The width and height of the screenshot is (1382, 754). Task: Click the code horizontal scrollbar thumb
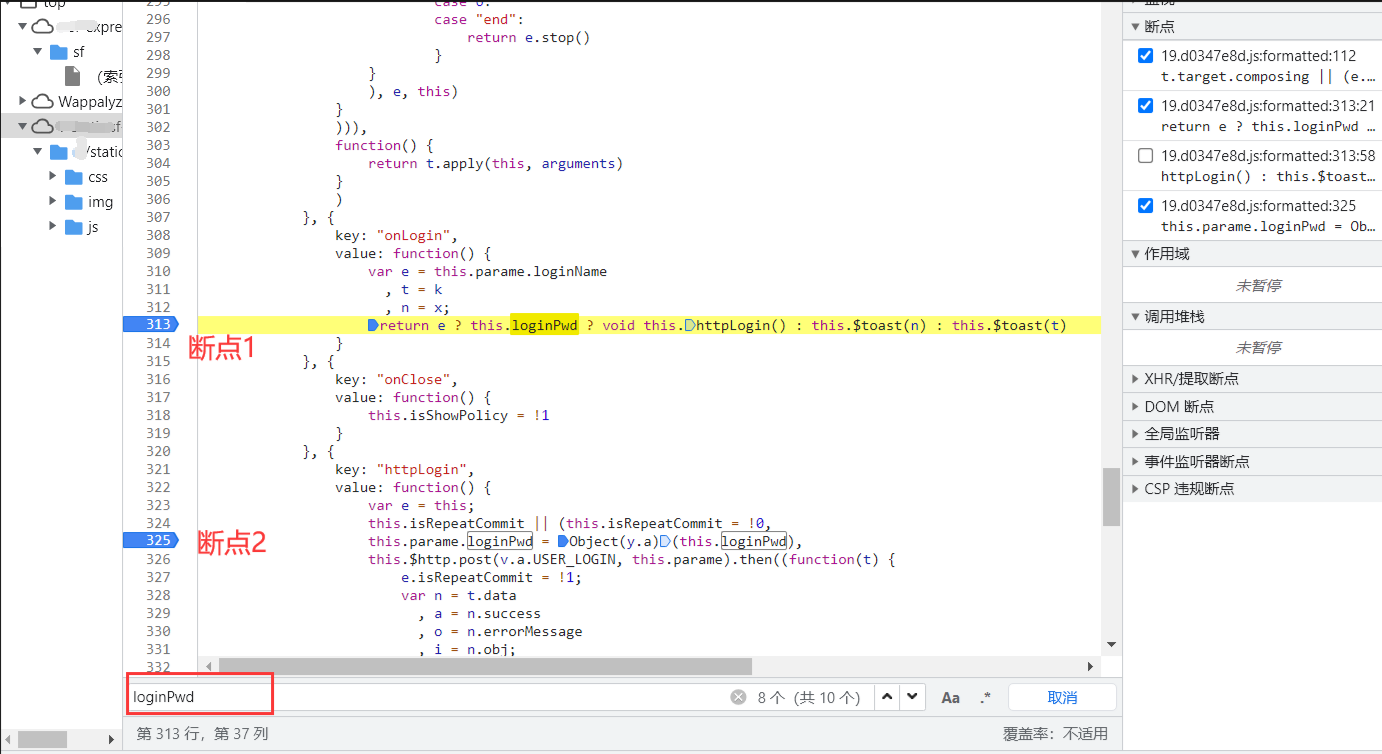click(485, 666)
